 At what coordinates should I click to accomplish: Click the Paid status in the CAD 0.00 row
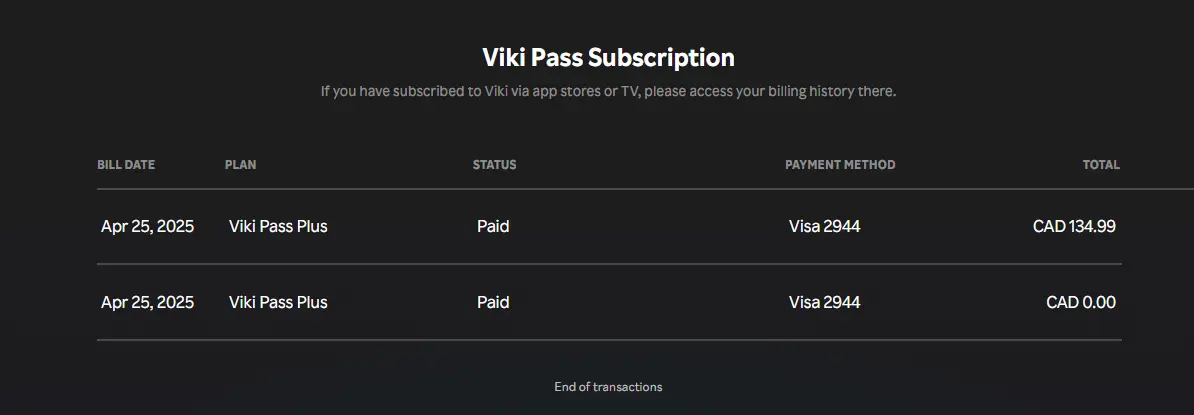coord(493,302)
